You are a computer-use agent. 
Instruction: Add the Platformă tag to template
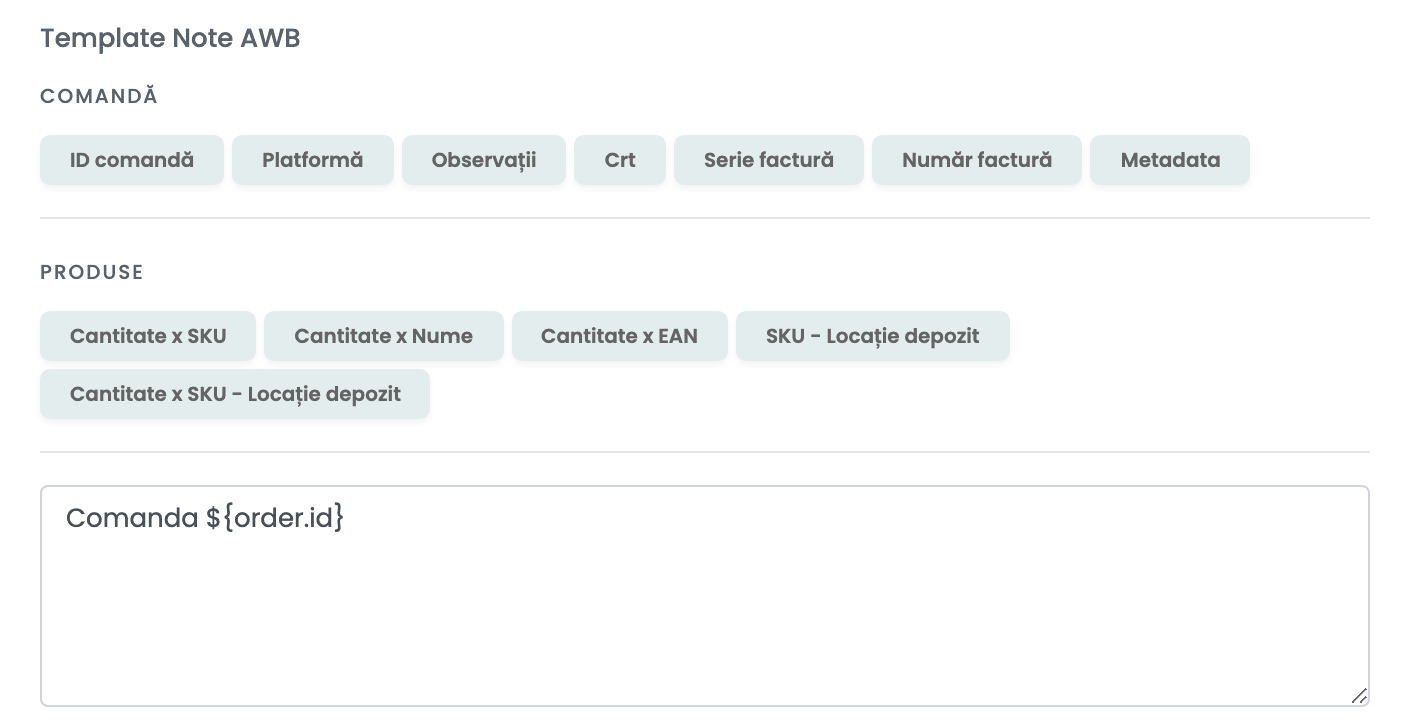[313, 160]
